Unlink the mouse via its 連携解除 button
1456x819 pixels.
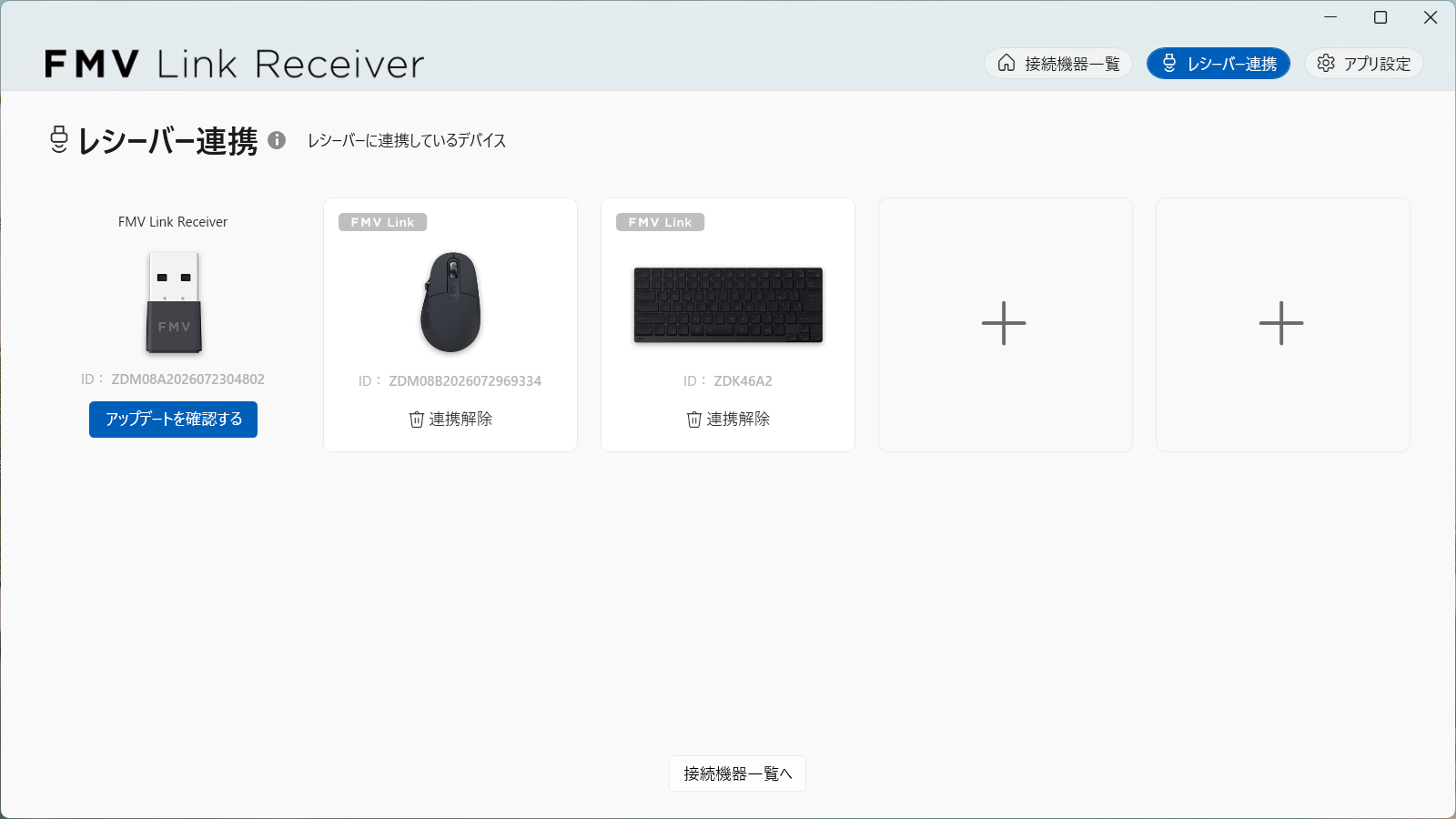[x=450, y=419]
